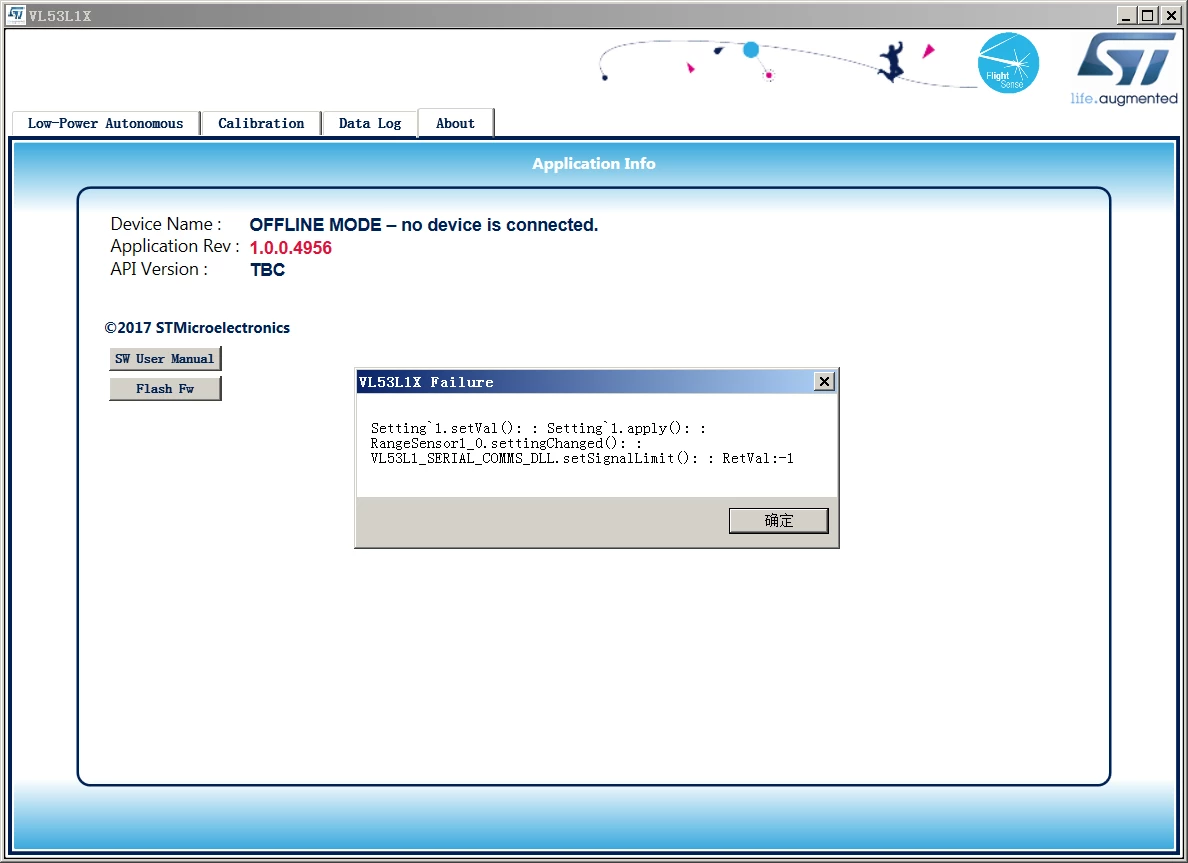Click the FlightSense round logo
Viewport: 1188px width, 863px height.
[x=1008, y=62]
